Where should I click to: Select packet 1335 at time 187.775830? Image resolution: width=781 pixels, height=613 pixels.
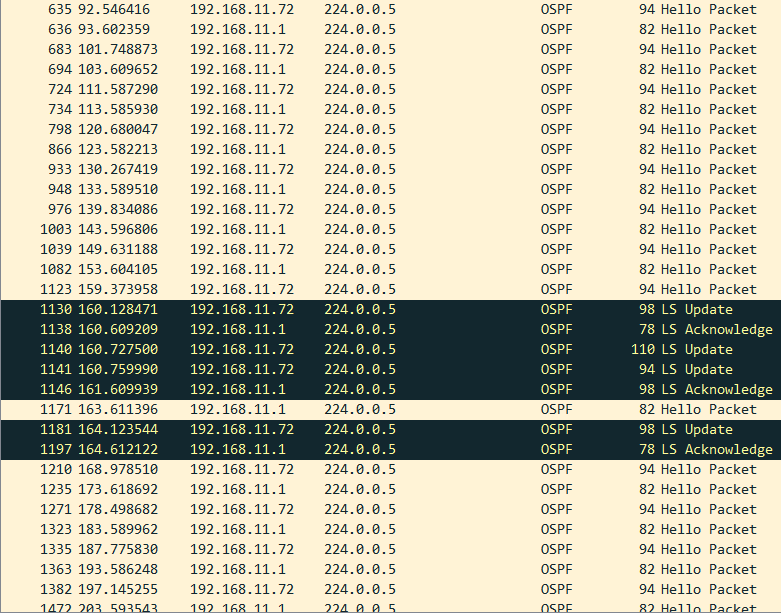390,549
